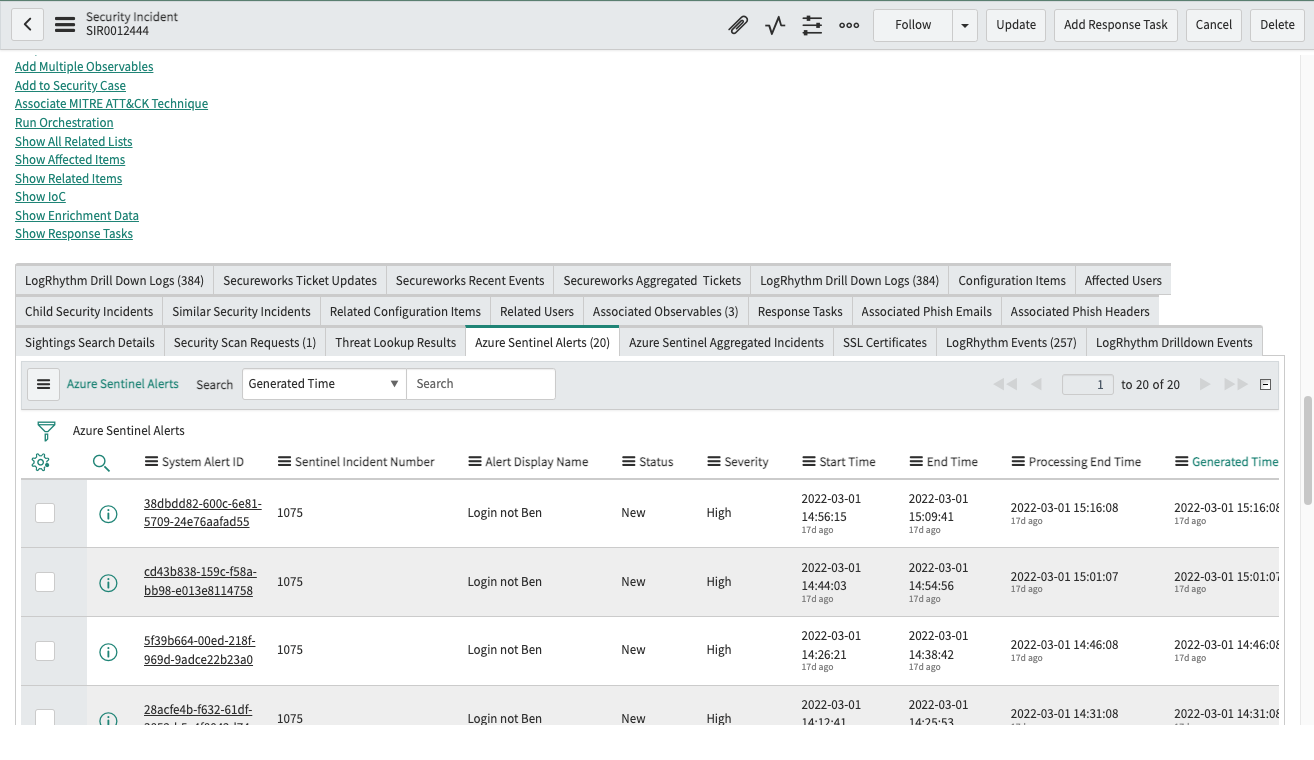This screenshot has width=1314, height=760.
Task: Go back using the back arrow button
Action: pyautogui.click(x=28, y=25)
